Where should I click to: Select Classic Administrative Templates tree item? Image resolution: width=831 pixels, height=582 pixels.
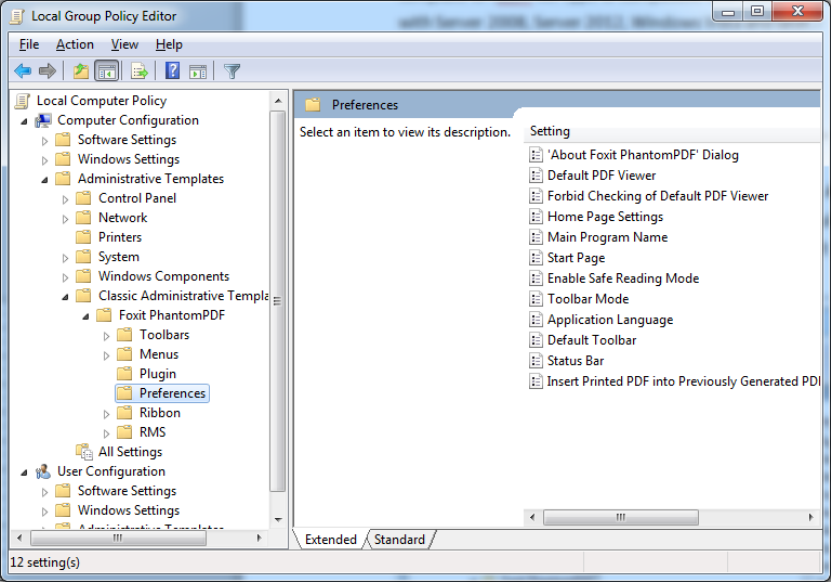coord(183,296)
